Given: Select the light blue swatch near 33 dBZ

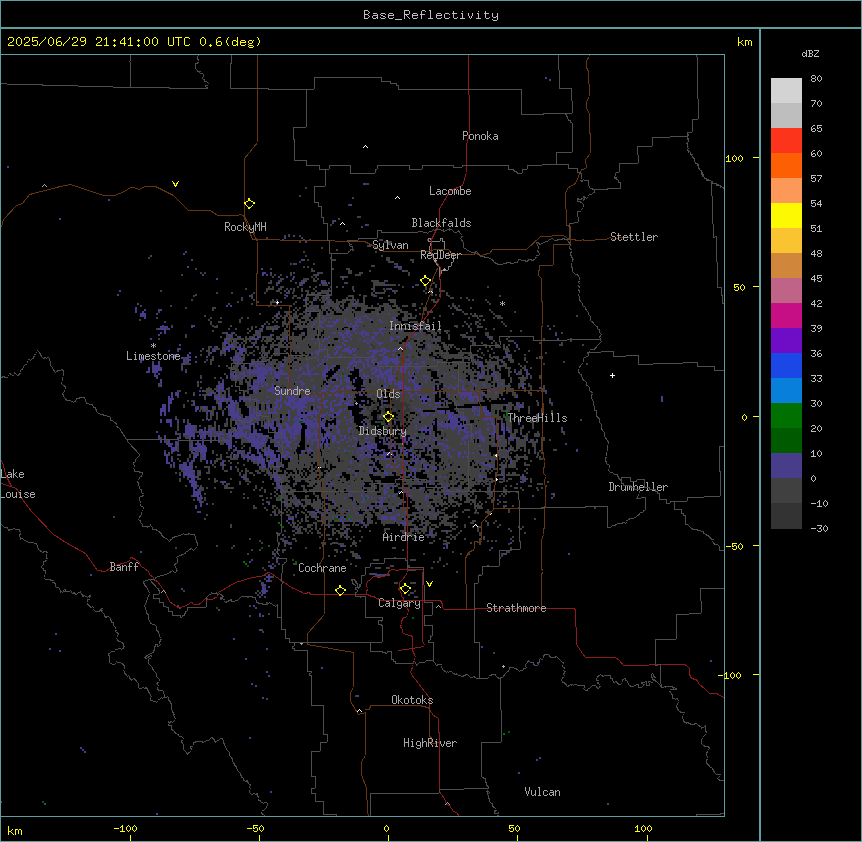Looking at the screenshot, I should 786,391.
